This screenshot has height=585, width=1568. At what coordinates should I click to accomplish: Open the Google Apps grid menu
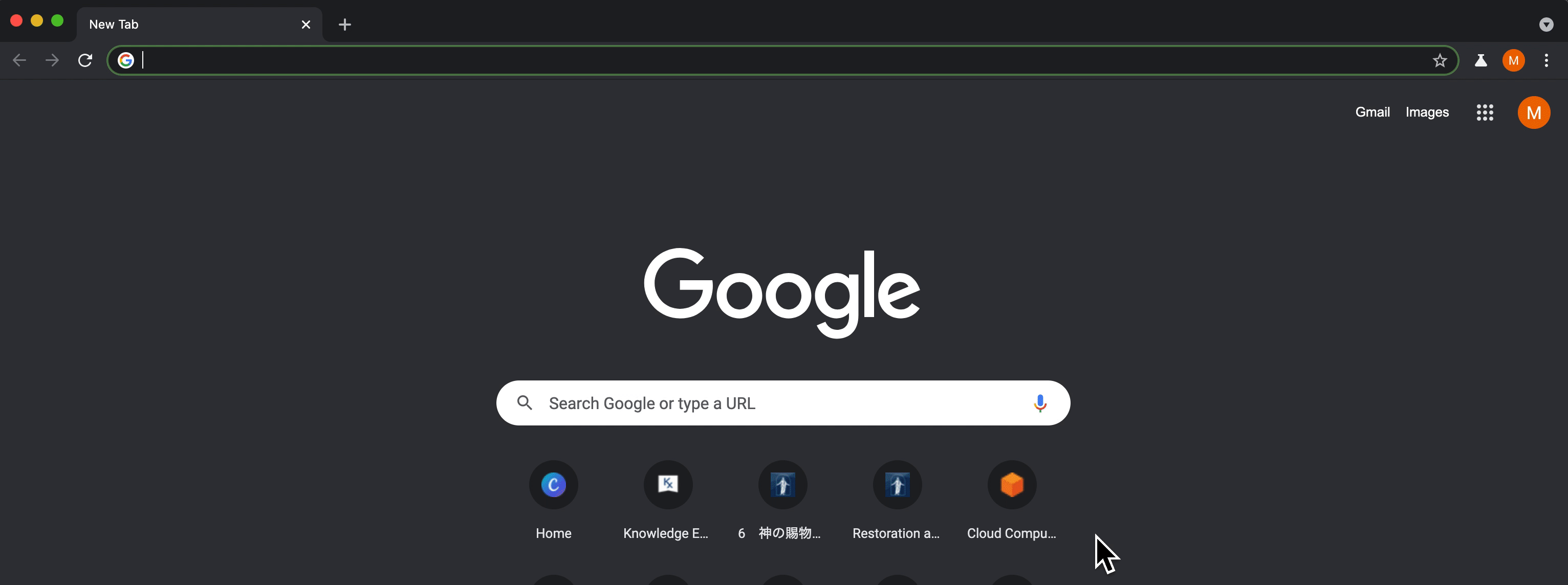pyautogui.click(x=1485, y=112)
